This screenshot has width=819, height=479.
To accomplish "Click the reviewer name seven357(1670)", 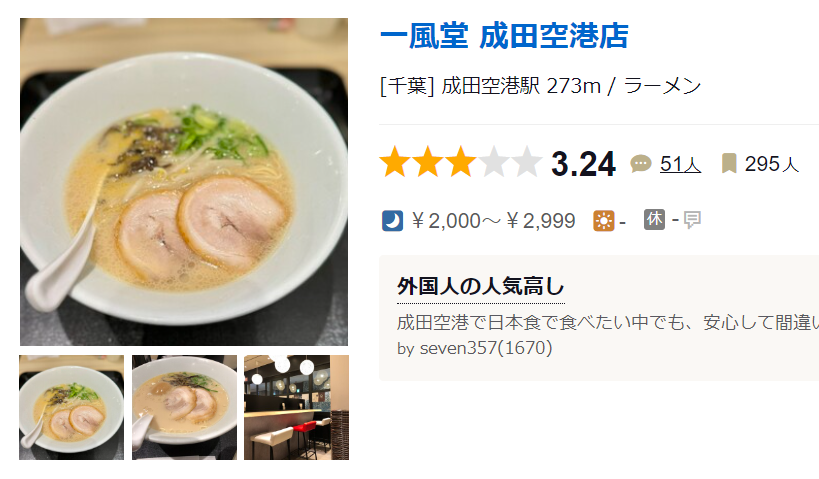I will coord(486,348).
